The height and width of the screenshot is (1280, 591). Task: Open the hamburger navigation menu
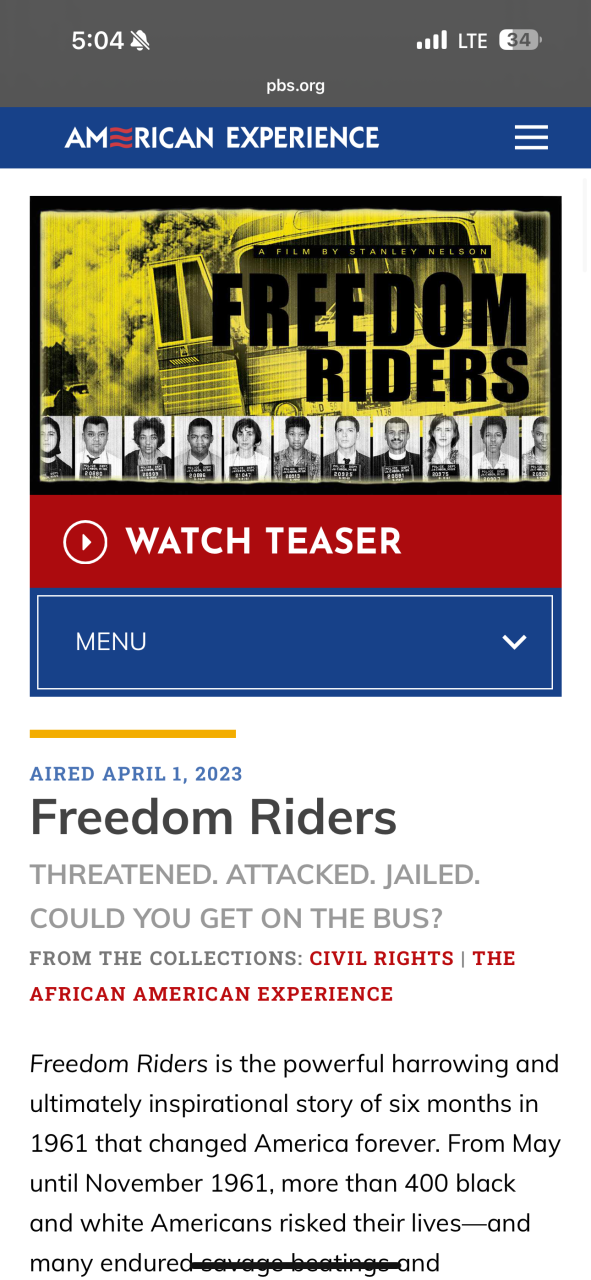tap(531, 137)
